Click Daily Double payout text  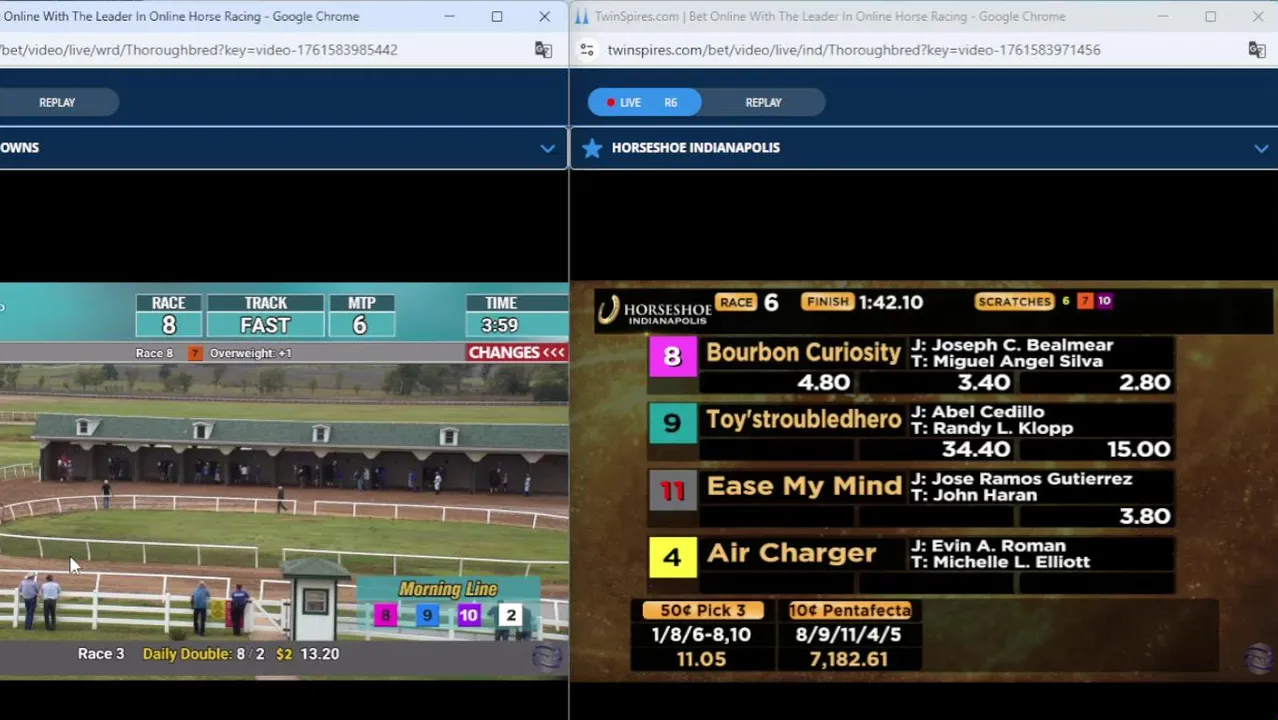tap(240, 654)
